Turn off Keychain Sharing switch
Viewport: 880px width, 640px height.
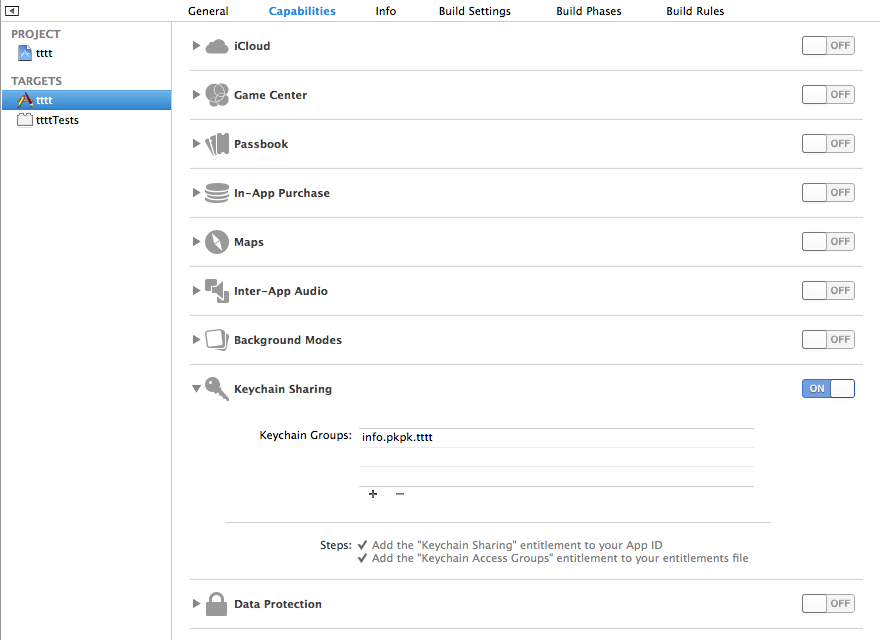[x=828, y=388]
